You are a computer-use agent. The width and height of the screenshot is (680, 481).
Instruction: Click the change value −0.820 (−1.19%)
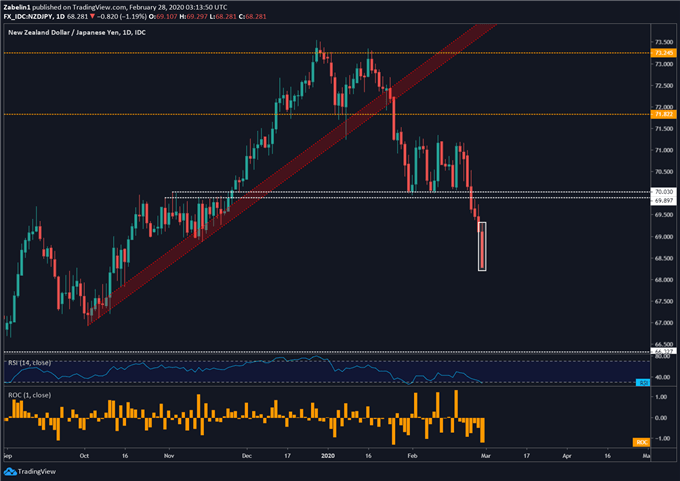pos(121,16)
